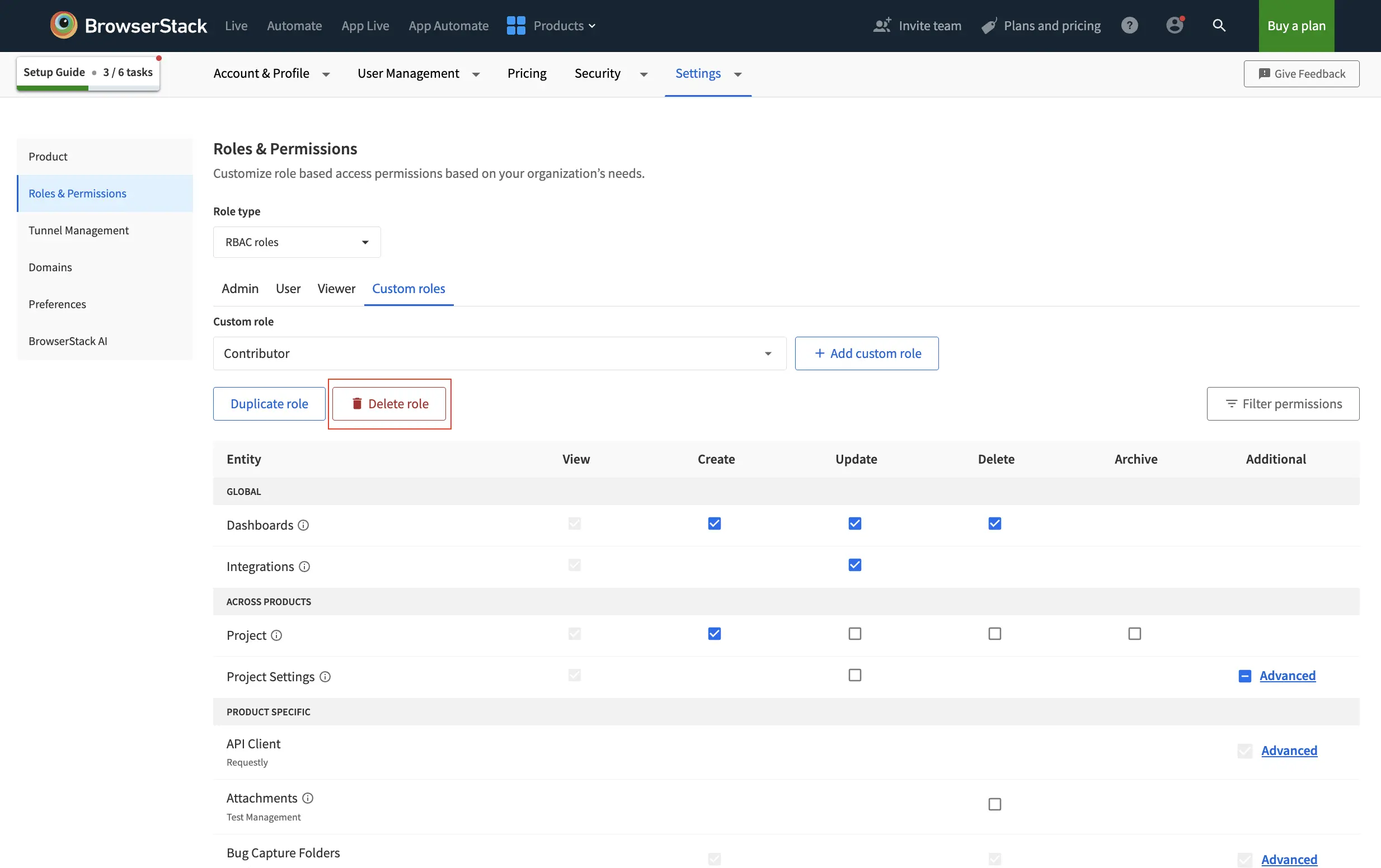The width and height of the screenshot is (1381, 868).
Task: Open the RBAC roles role type dropdown
Action: pyautogui.click(x=297, y=242)
